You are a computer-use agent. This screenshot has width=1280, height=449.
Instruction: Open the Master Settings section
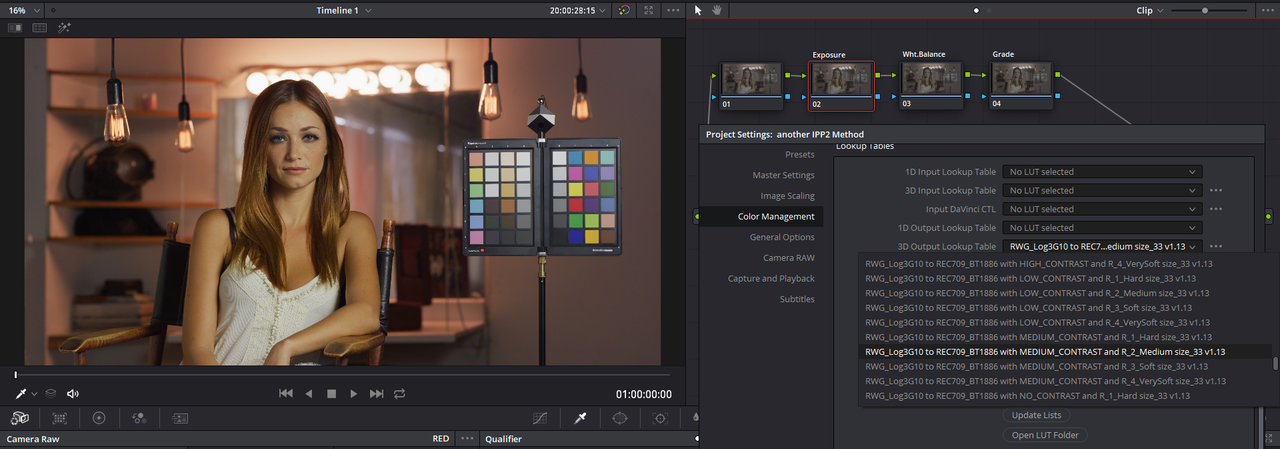pyautogui.click(x=784, y=175)
